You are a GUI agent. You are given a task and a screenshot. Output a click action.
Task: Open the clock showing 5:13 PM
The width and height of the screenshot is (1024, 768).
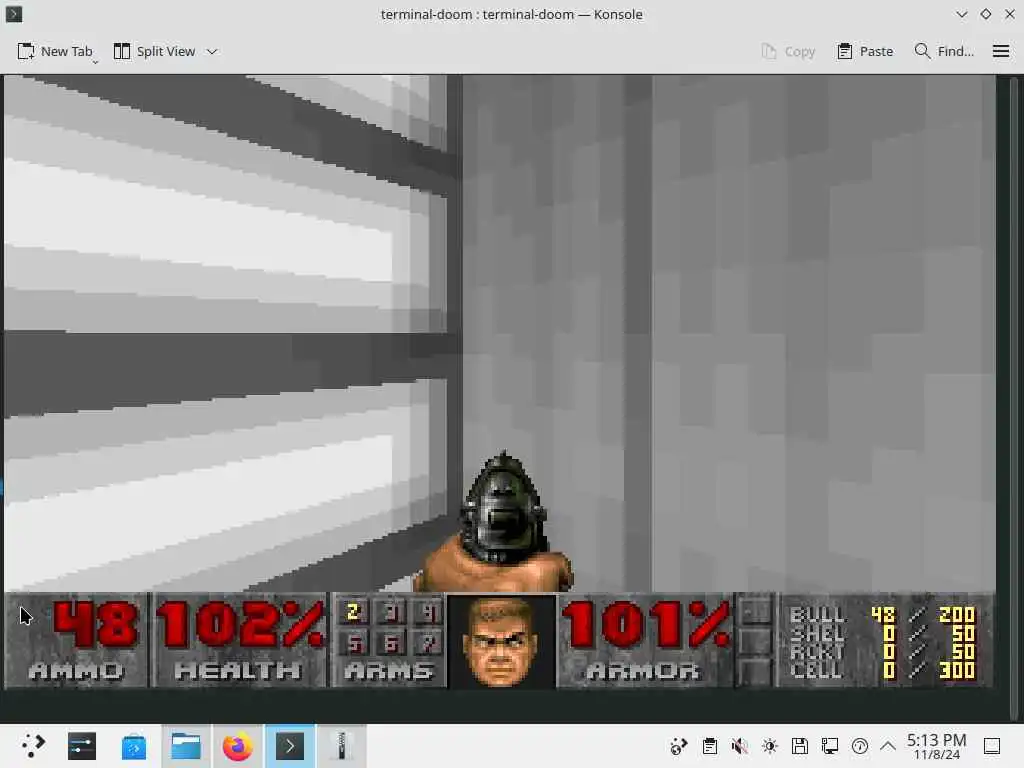tap(936, 746)
